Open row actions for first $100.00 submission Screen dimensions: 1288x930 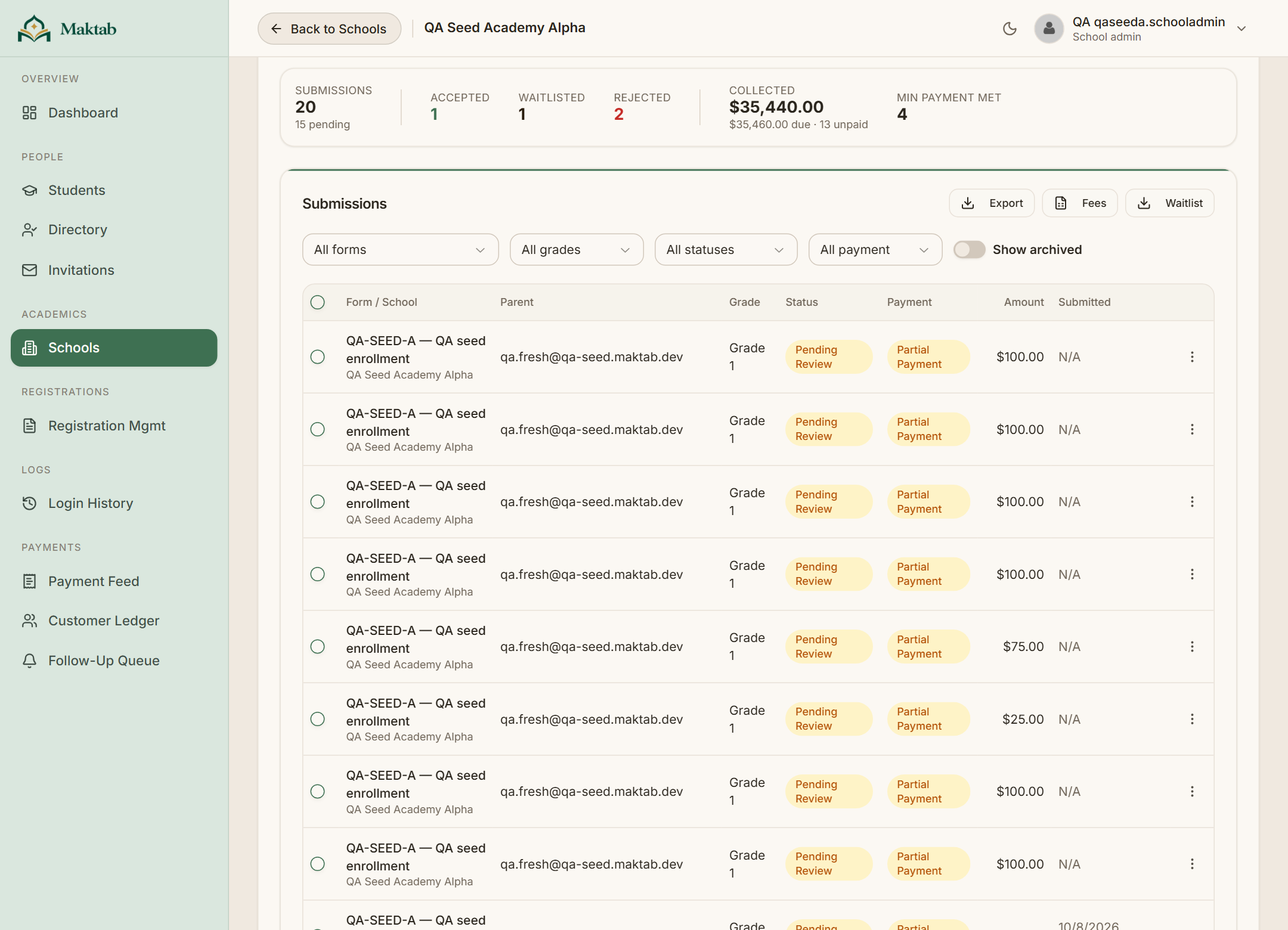(1192, 356)
